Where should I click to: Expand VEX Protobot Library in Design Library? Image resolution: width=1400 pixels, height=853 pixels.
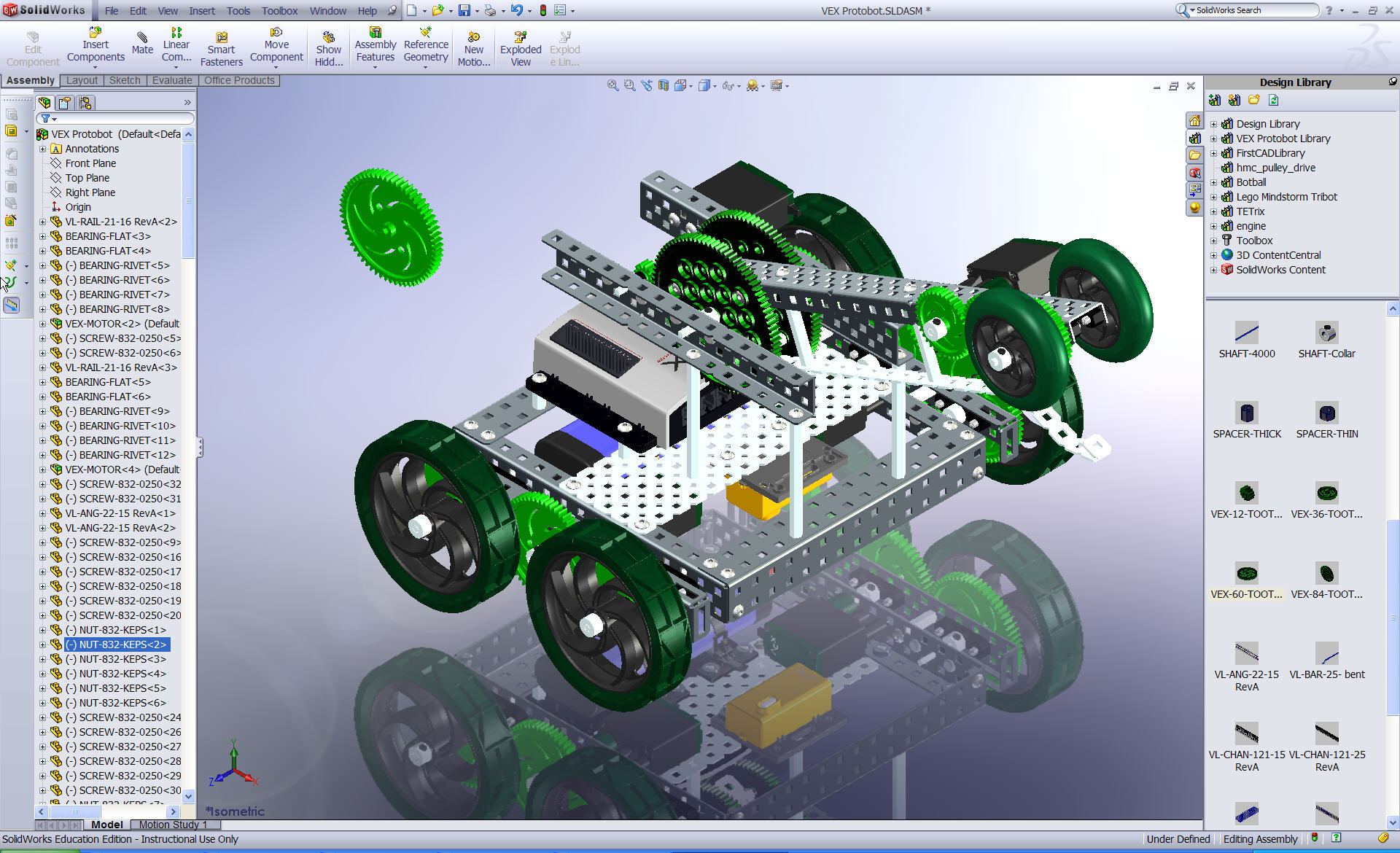click(x=1213, y=139)
